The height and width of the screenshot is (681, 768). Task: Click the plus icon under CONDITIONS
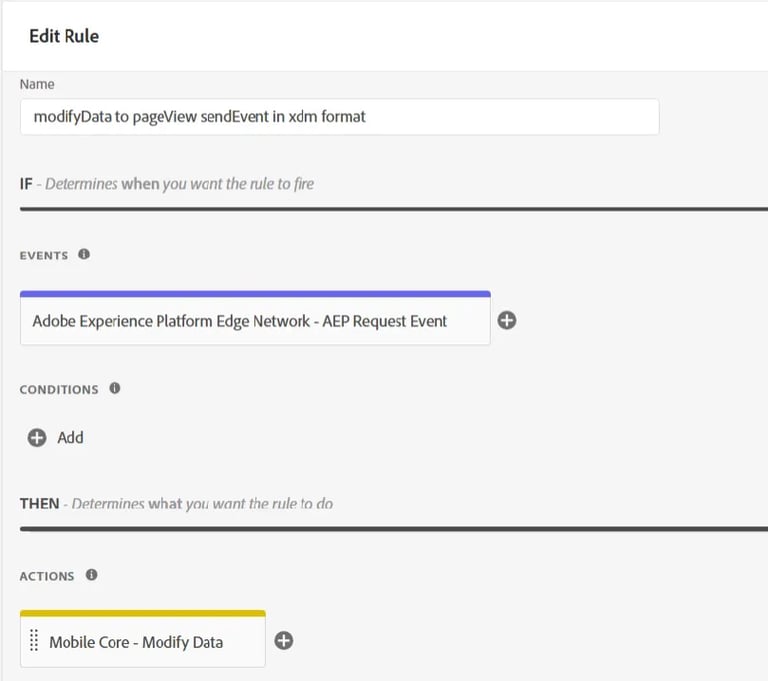coord(37,437)
